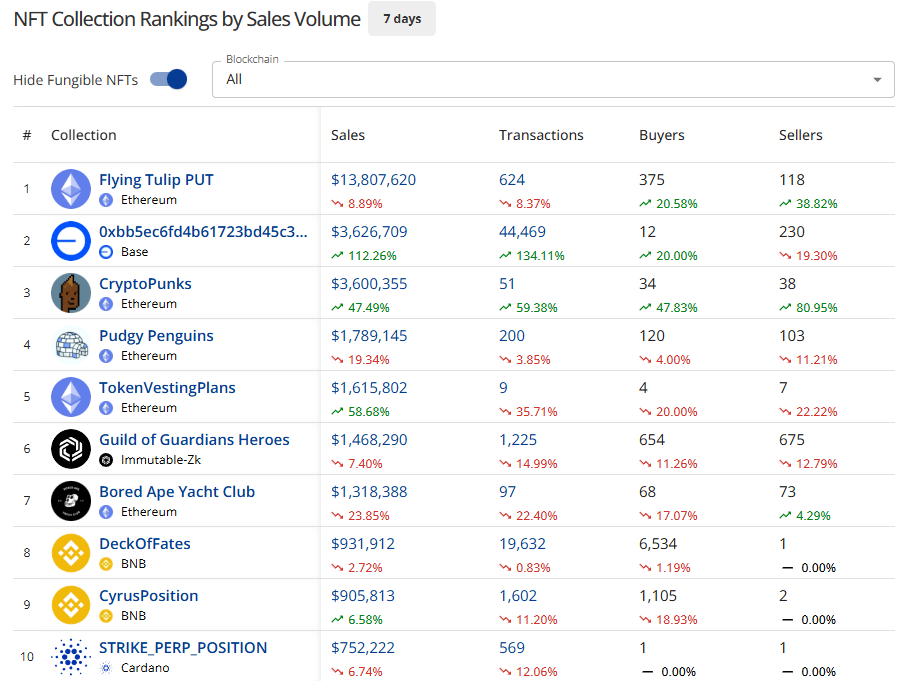This screenshot has height=681, width=901.
Task: Click the Sellers column header
Action: pyautogui.click(x=800, y=135)
